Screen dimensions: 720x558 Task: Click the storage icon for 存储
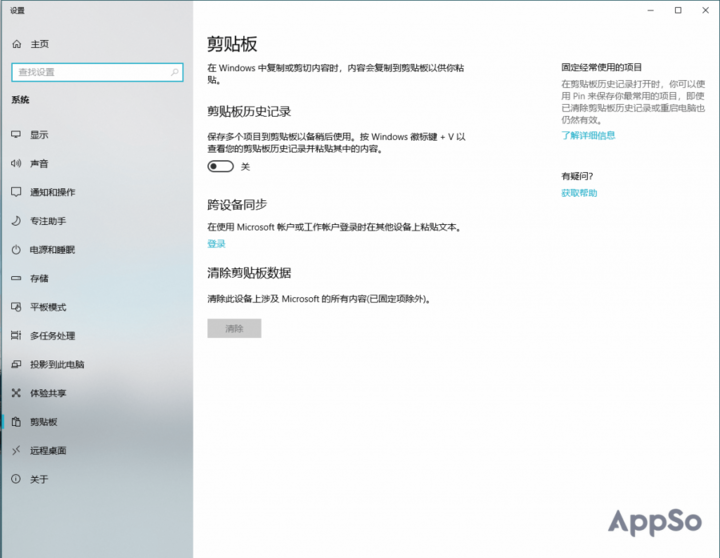click(x=16, y=278)
